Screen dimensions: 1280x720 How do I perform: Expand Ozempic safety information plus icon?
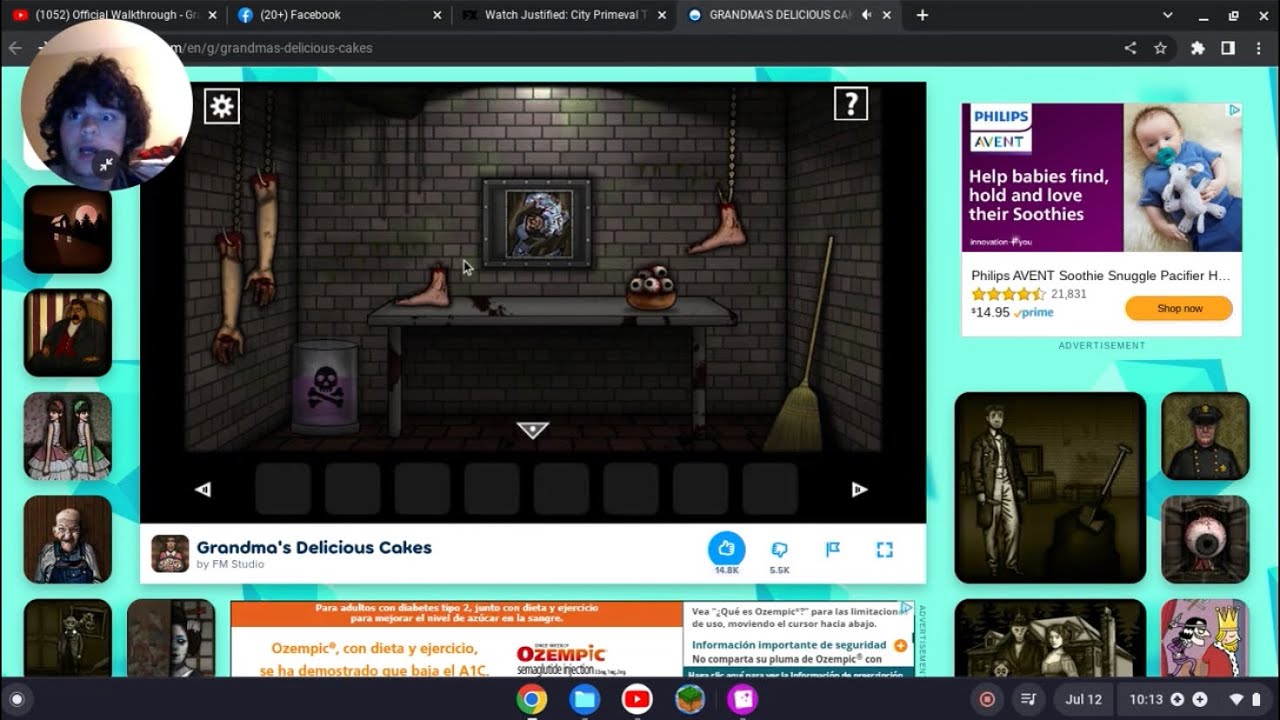pyautogui.click(x=900, y=646)
